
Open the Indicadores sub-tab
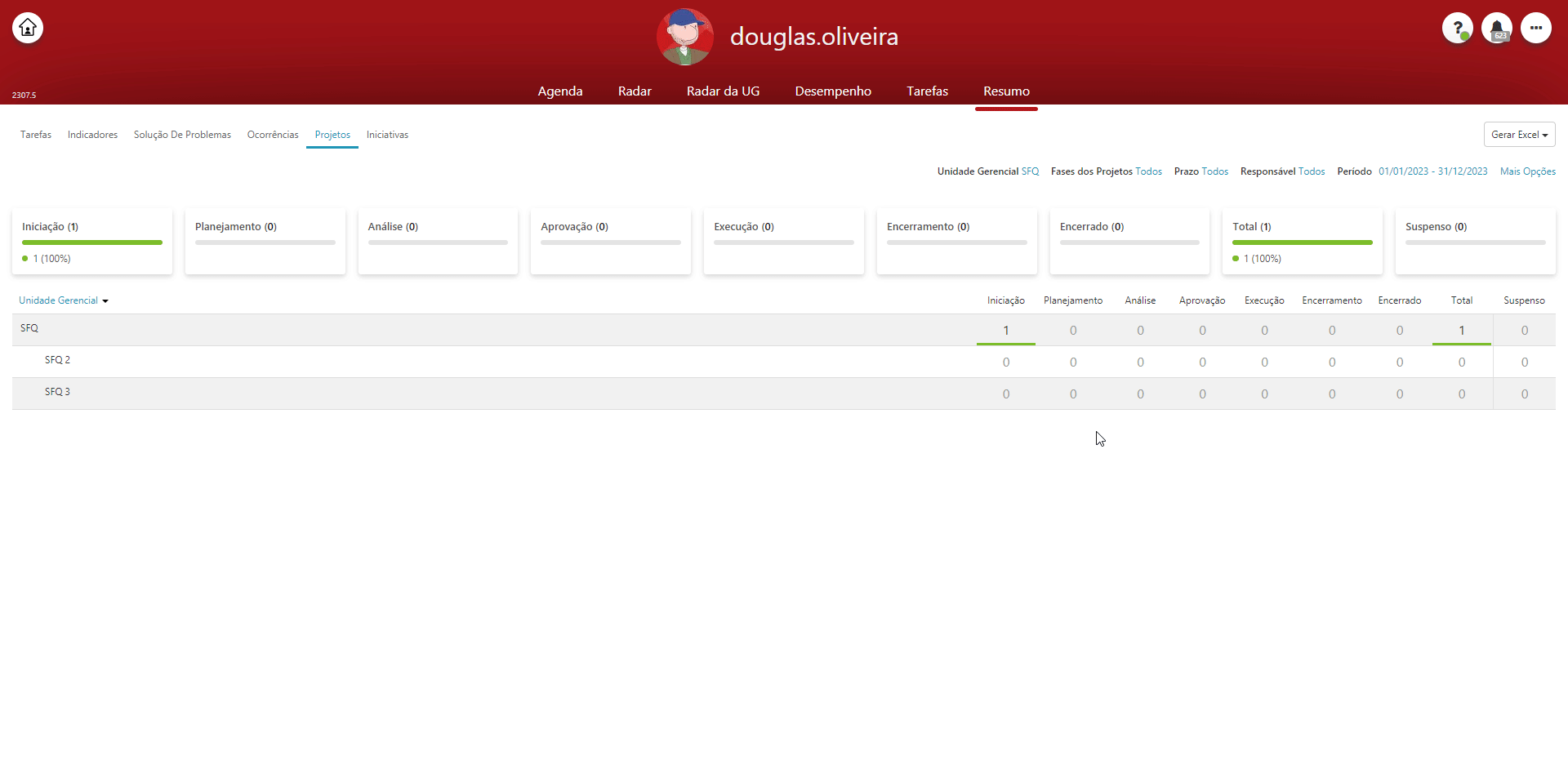pos(92,135)
